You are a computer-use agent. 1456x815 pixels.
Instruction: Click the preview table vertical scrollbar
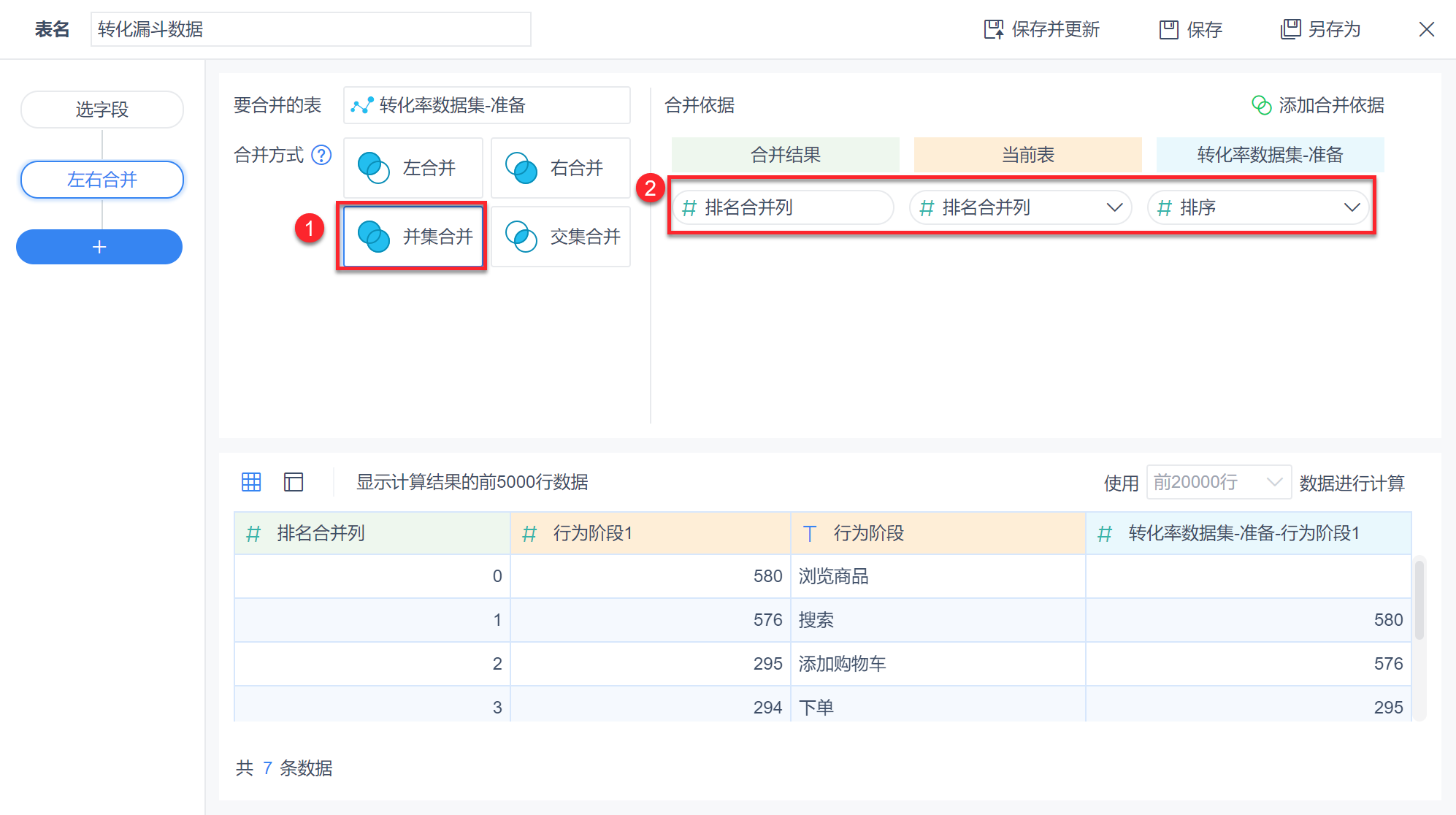(1419, 599)
